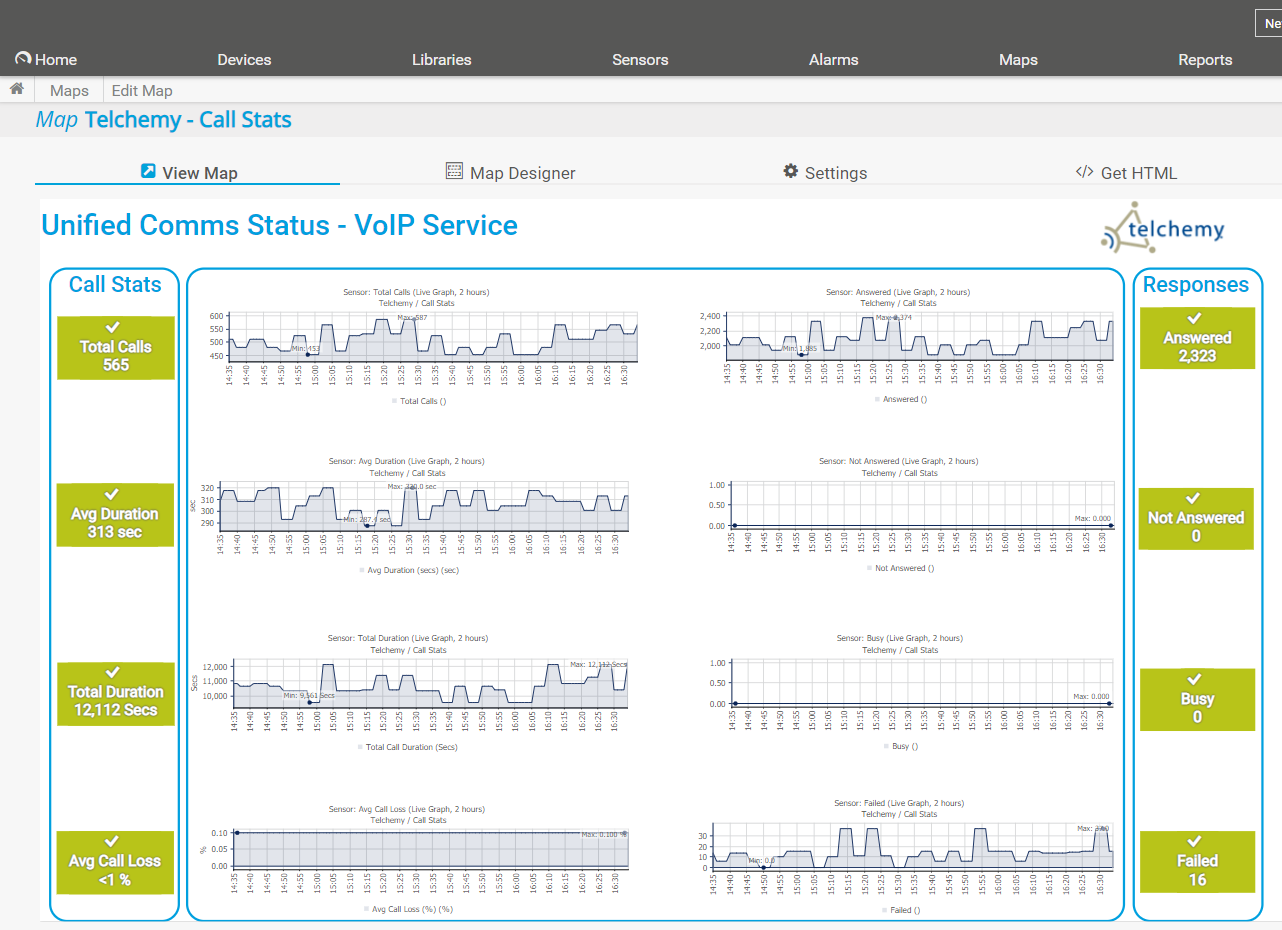This screenshot has height=930, width=1282.
Task: Click the legend color square for Busy
Action: [885, 745]
